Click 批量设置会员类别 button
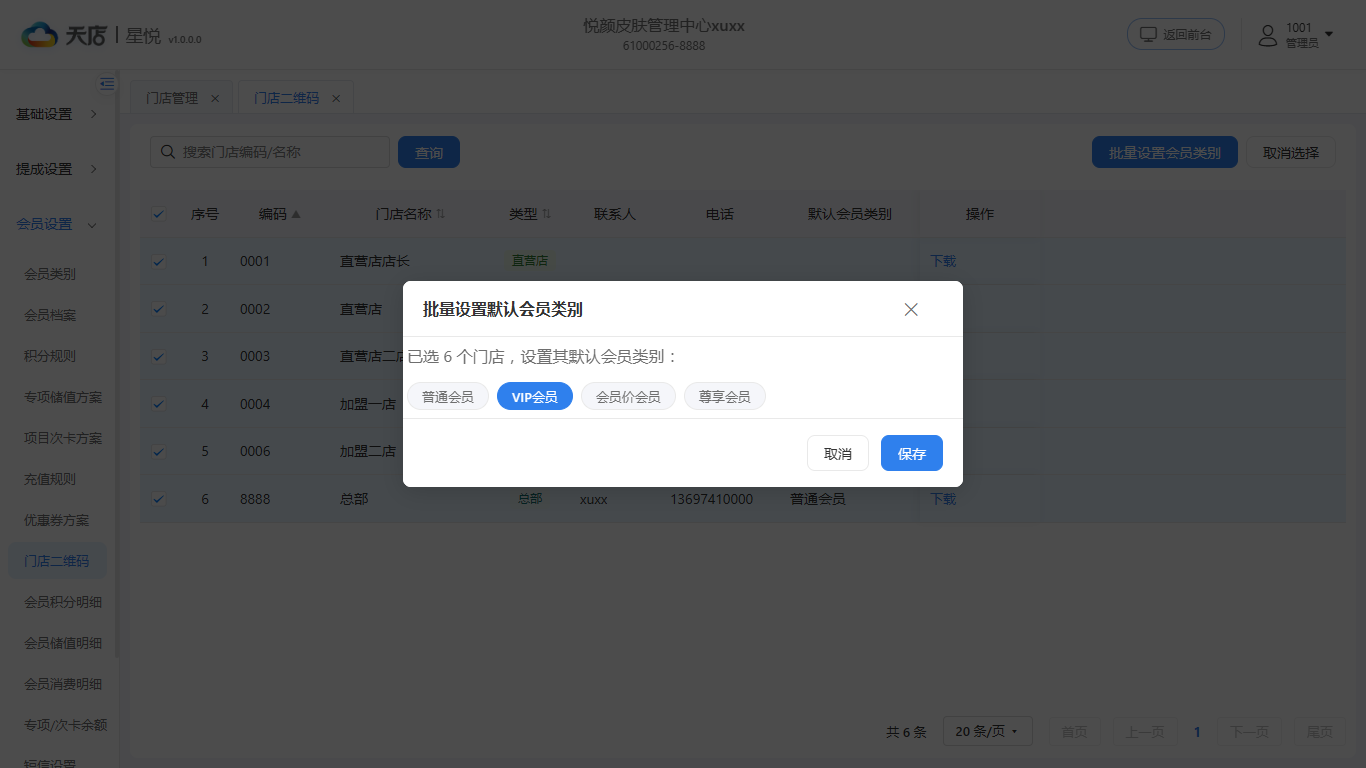 (x=1165, y=152)
